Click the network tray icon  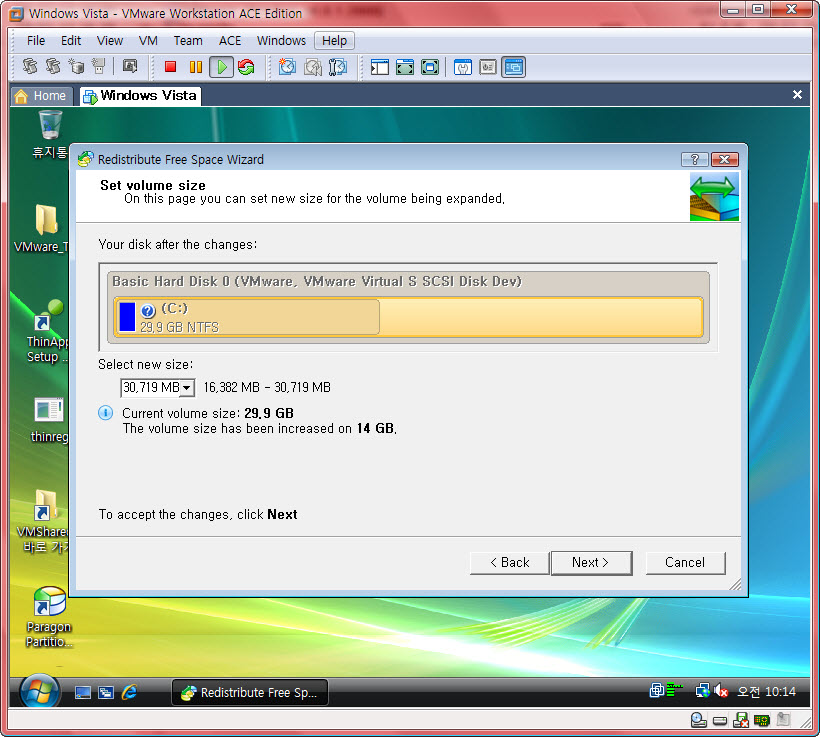[702, 691]
